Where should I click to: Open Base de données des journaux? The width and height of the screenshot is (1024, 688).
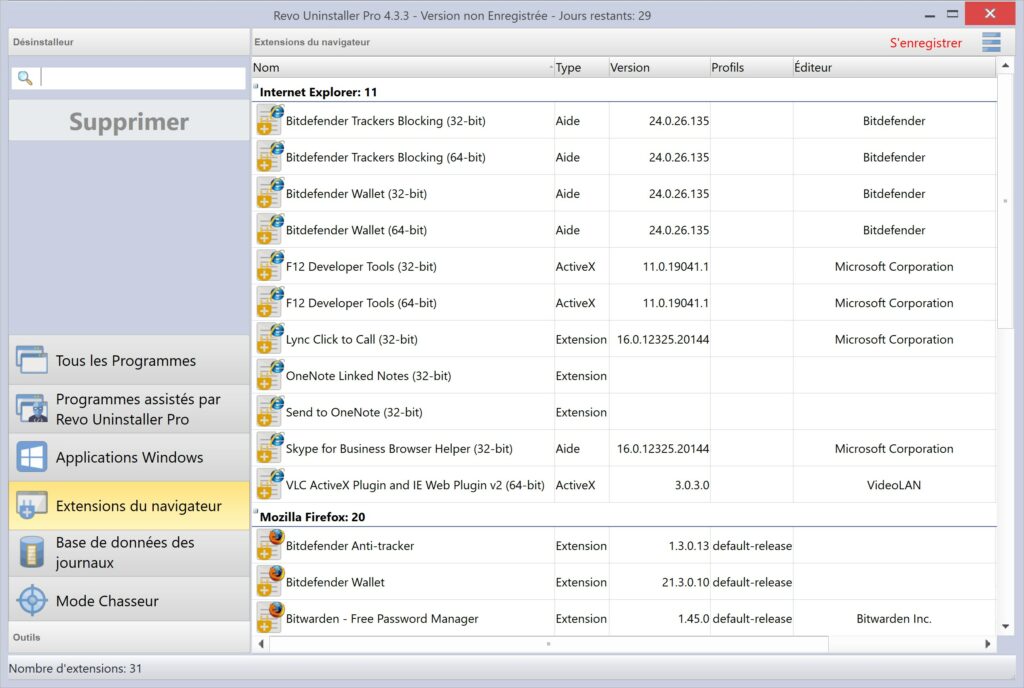click(129, 552)
